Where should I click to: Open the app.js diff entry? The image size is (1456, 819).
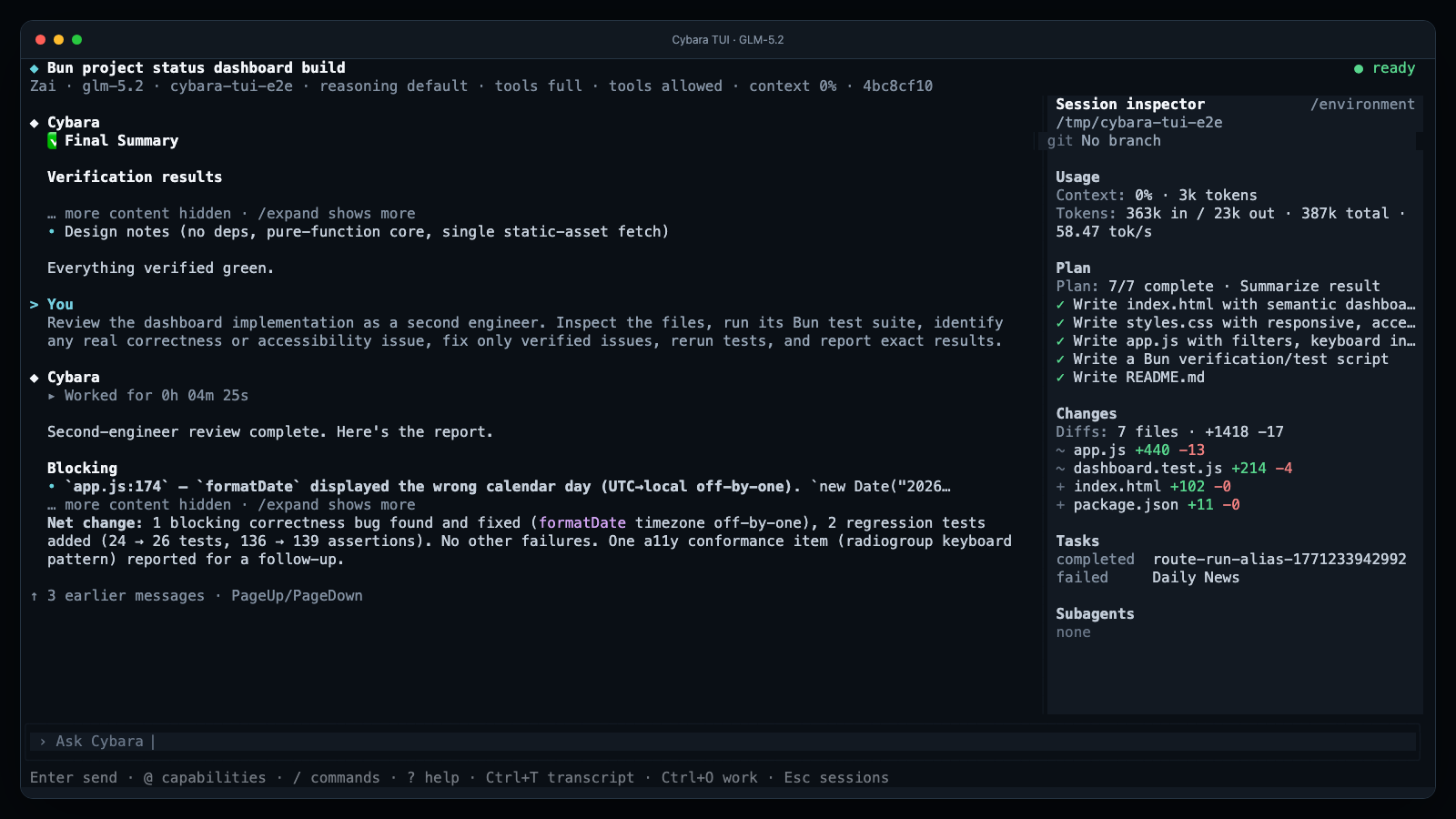pyautogui.click(x=1130, y=450)
